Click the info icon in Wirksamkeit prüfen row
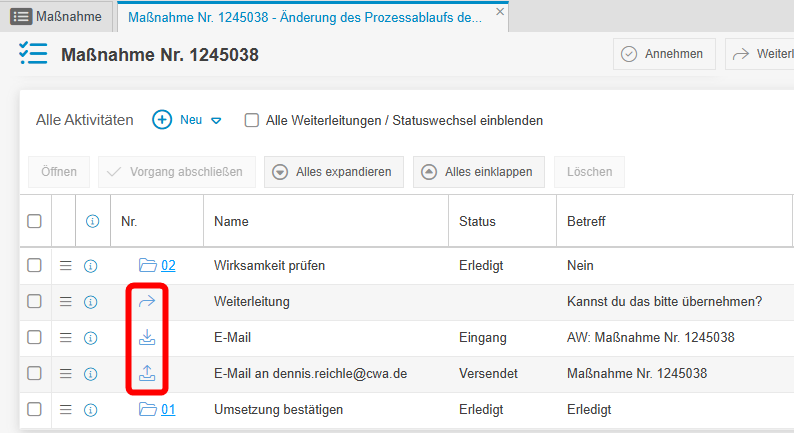The width and height of the screenshot is (794, 433). click(x=90, y=265)
